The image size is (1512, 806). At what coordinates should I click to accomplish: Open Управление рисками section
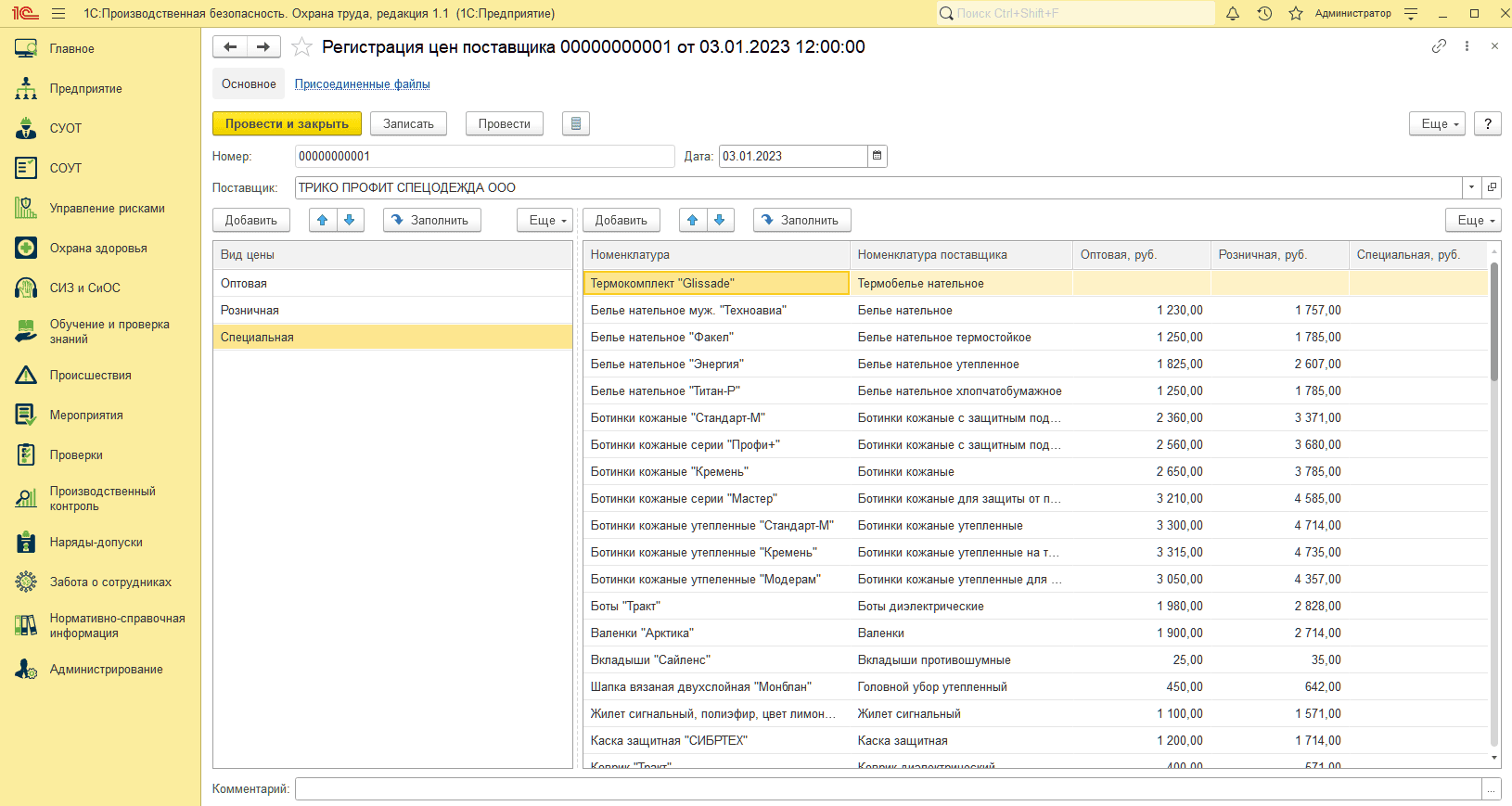click(x=100, y=208)
